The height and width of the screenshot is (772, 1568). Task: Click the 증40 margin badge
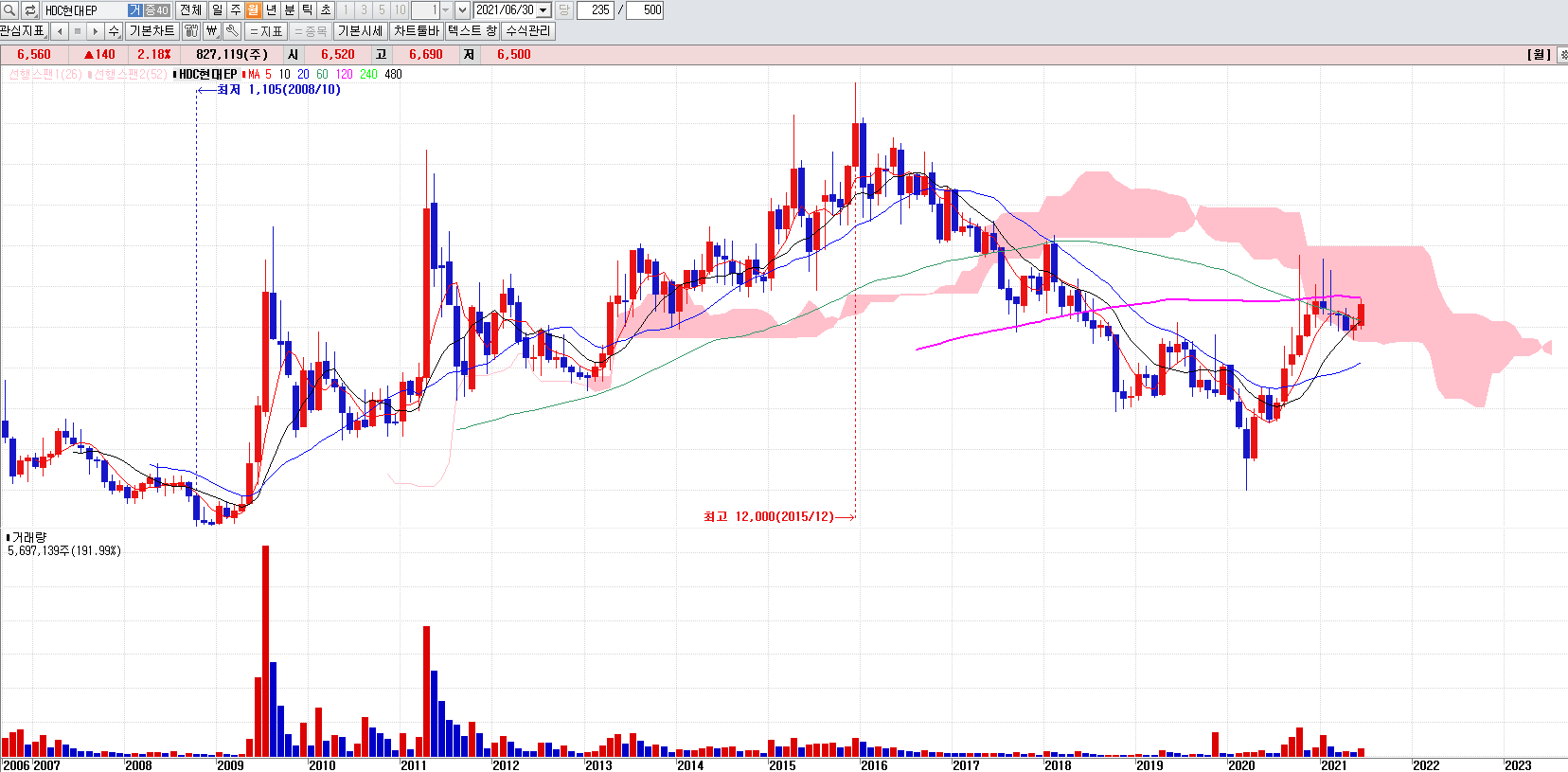tap(156, 10)
